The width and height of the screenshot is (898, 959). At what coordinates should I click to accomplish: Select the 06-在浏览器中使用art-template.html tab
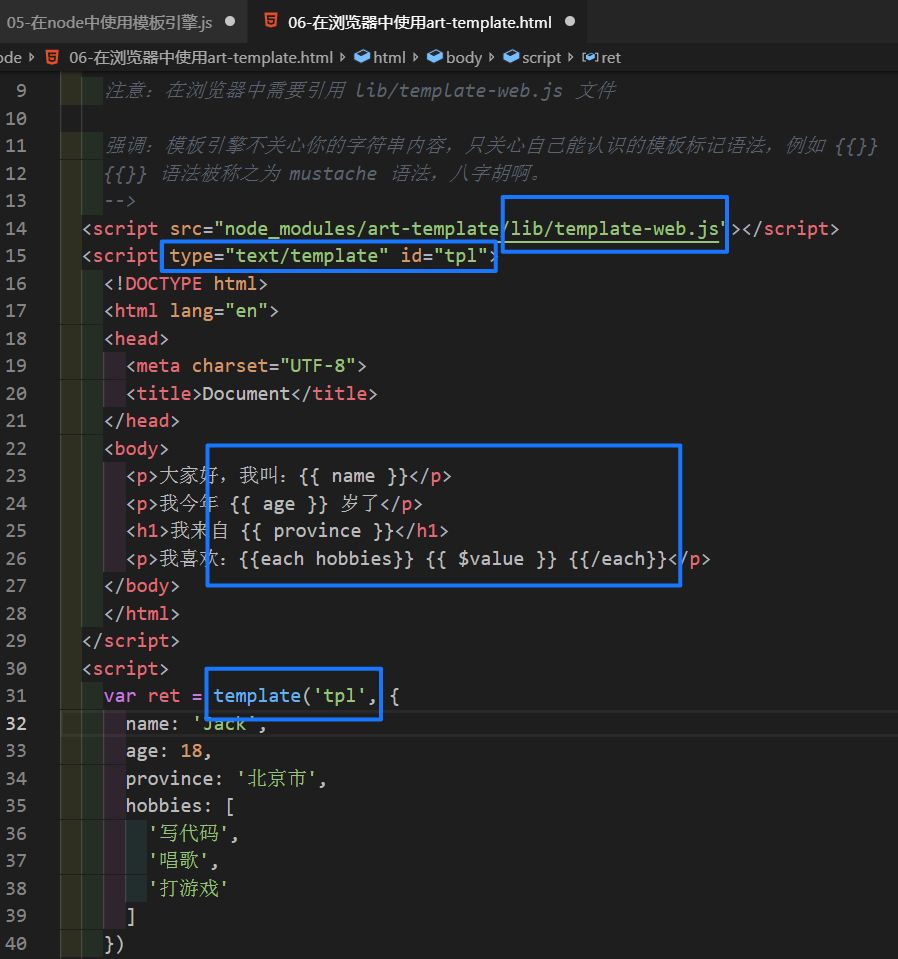point(420,23)
